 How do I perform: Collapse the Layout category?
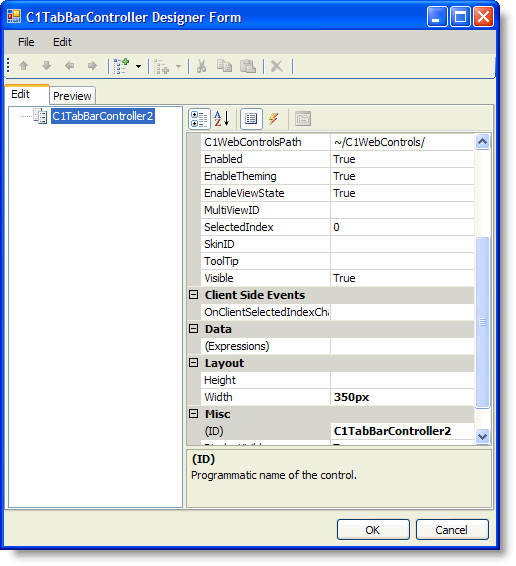(194, 363)
